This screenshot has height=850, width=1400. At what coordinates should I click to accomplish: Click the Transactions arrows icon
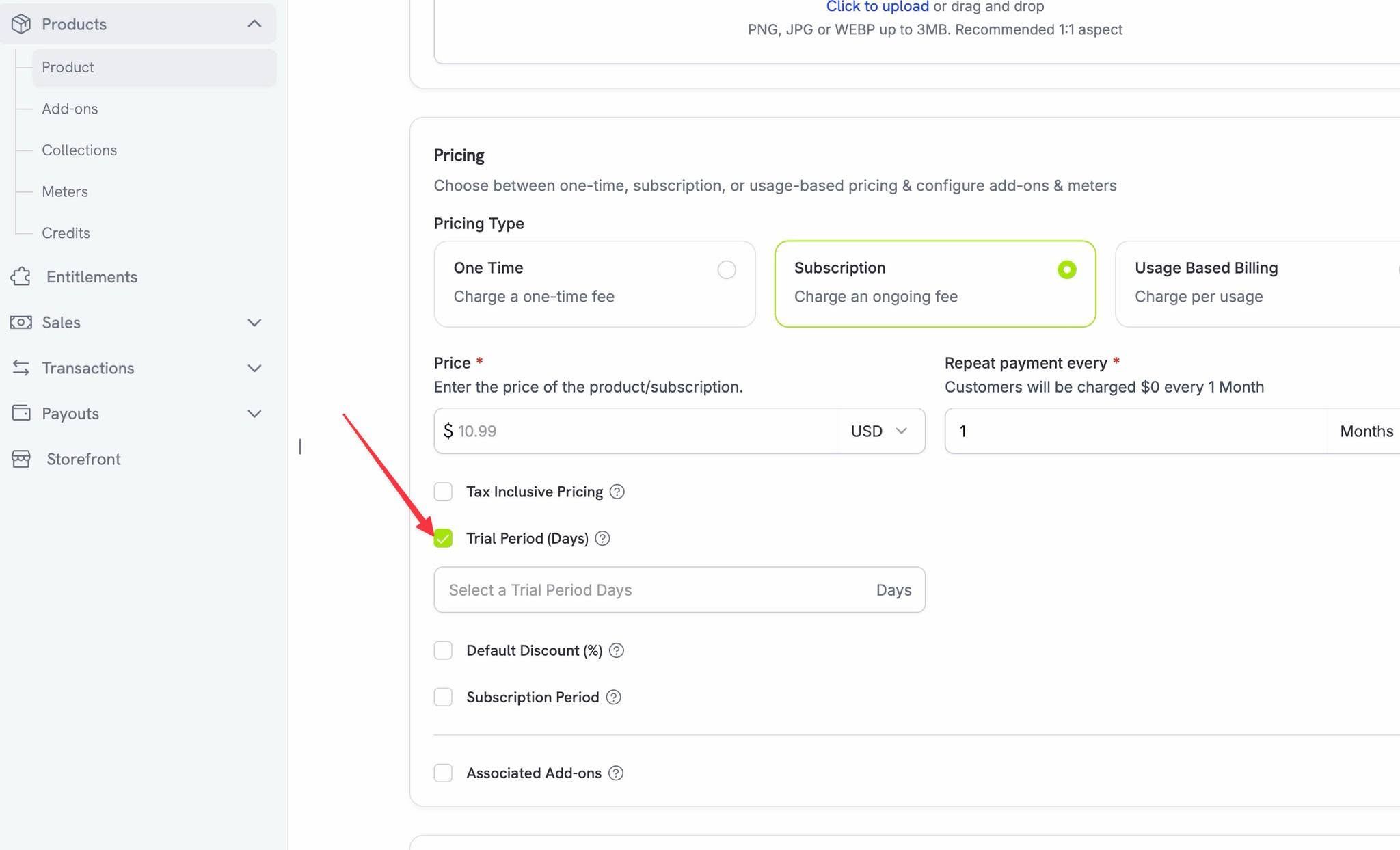click(21, 368)
